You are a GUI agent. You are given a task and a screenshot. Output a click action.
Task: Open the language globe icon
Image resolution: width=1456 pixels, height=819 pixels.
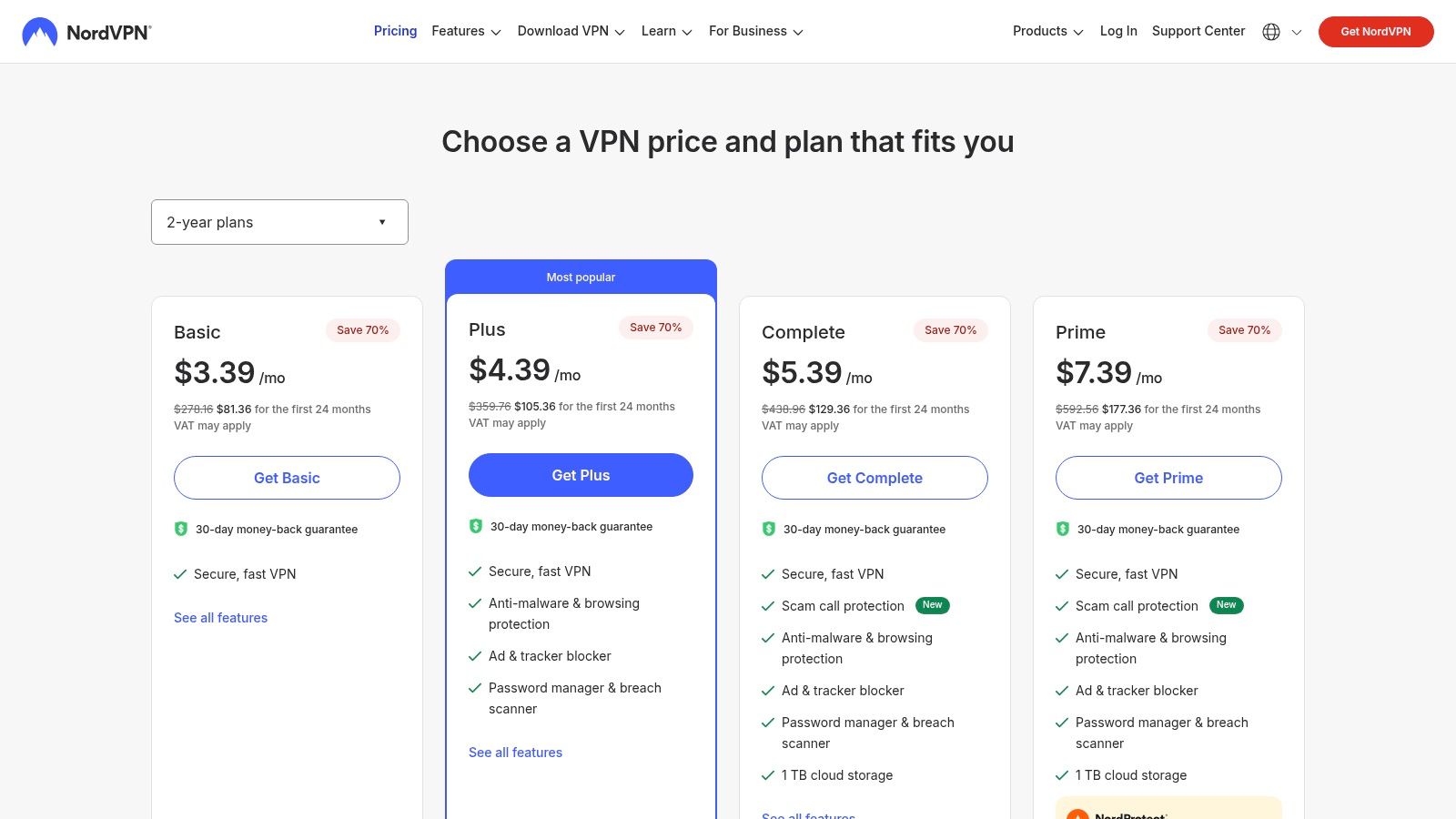point(1270,31)
